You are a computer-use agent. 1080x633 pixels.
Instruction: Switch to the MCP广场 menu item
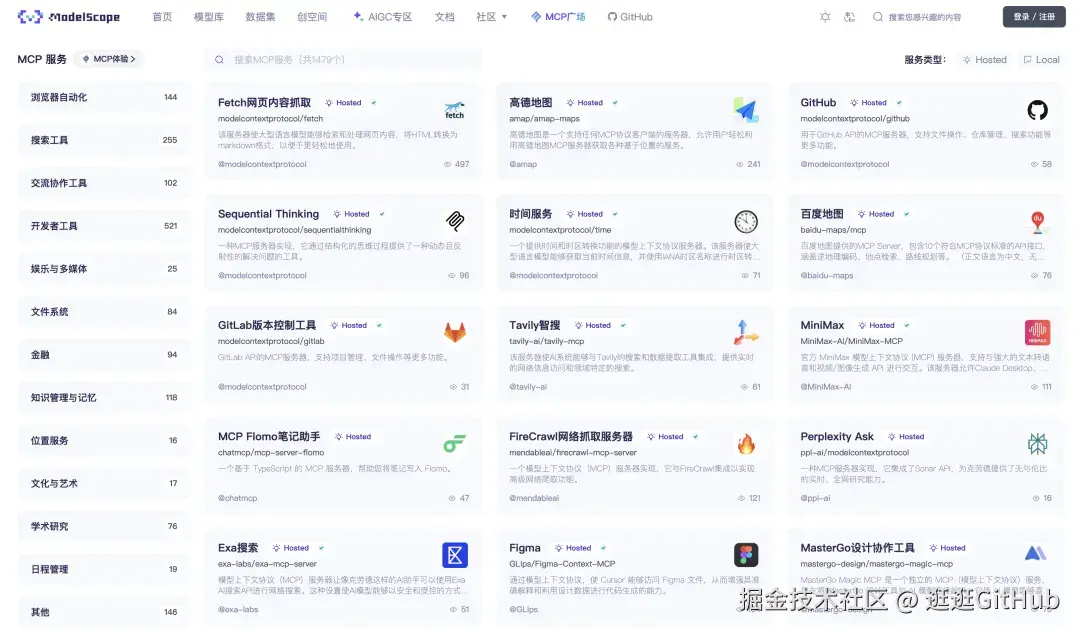pyautogui.click(x=558, y=16)
